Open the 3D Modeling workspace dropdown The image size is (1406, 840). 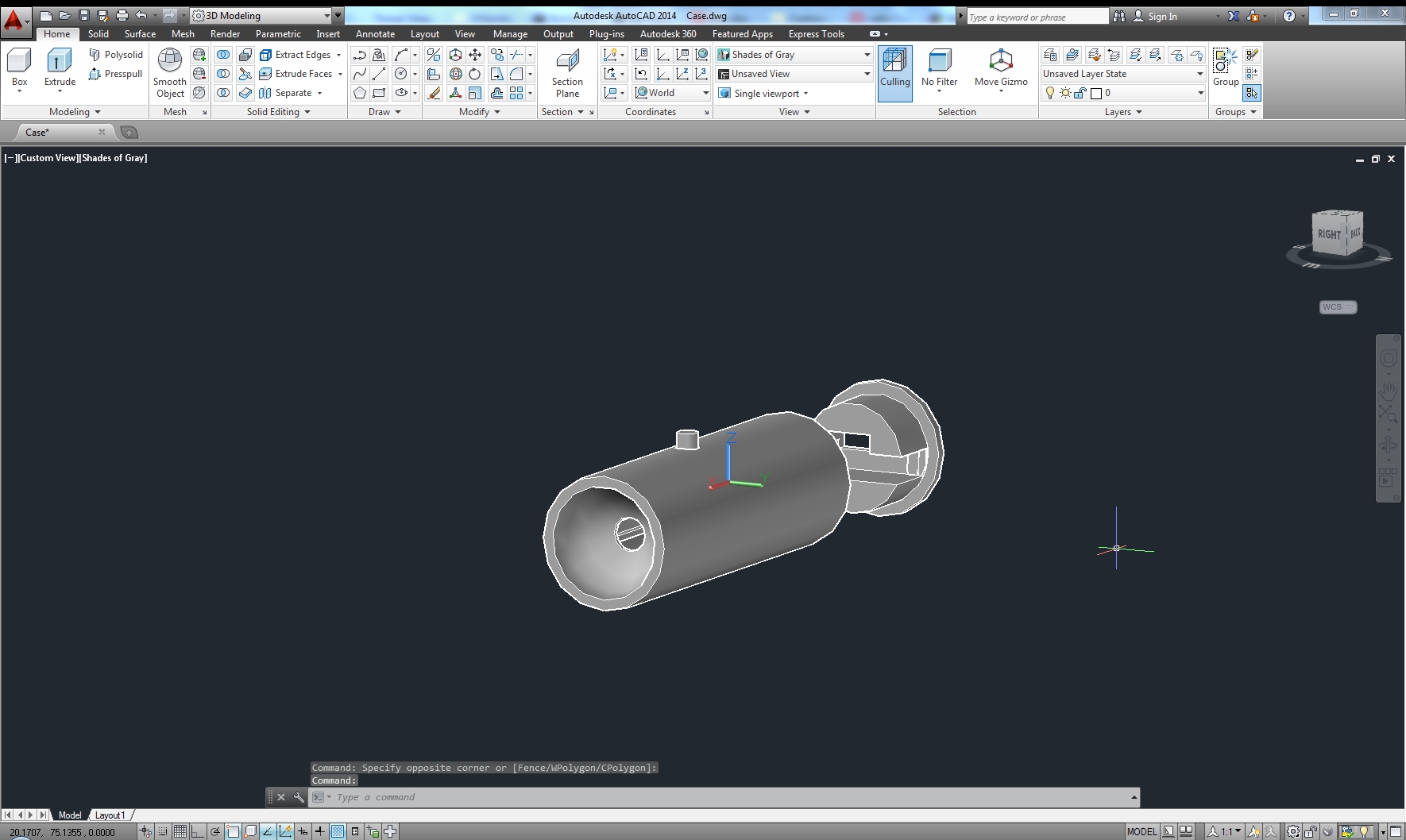[261, 15]
